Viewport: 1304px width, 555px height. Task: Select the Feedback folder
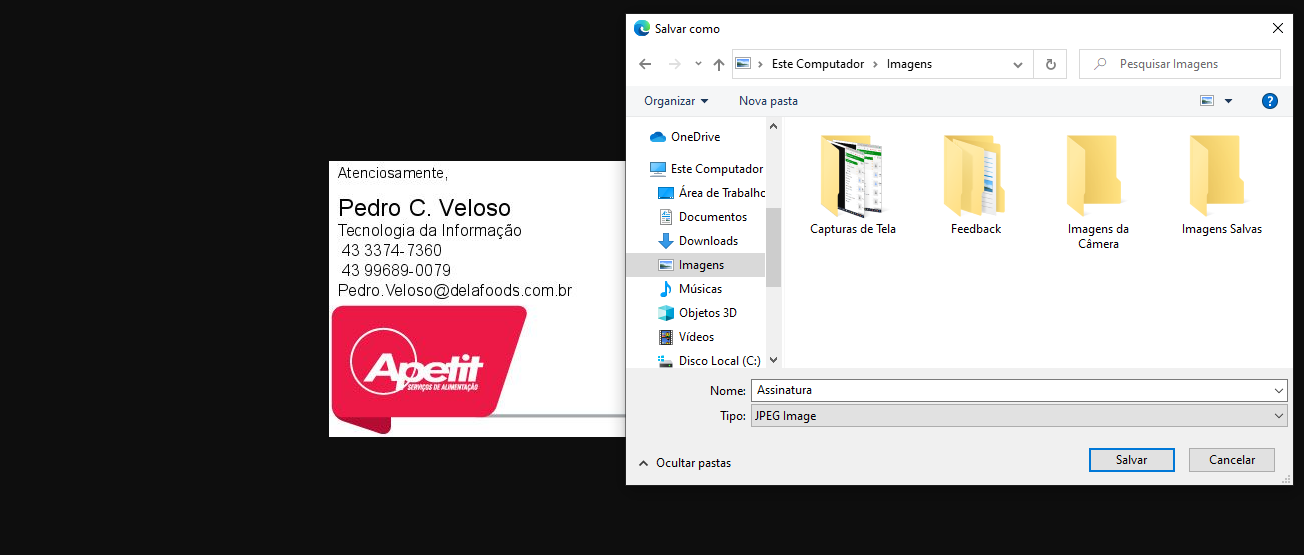click(975, 187)
